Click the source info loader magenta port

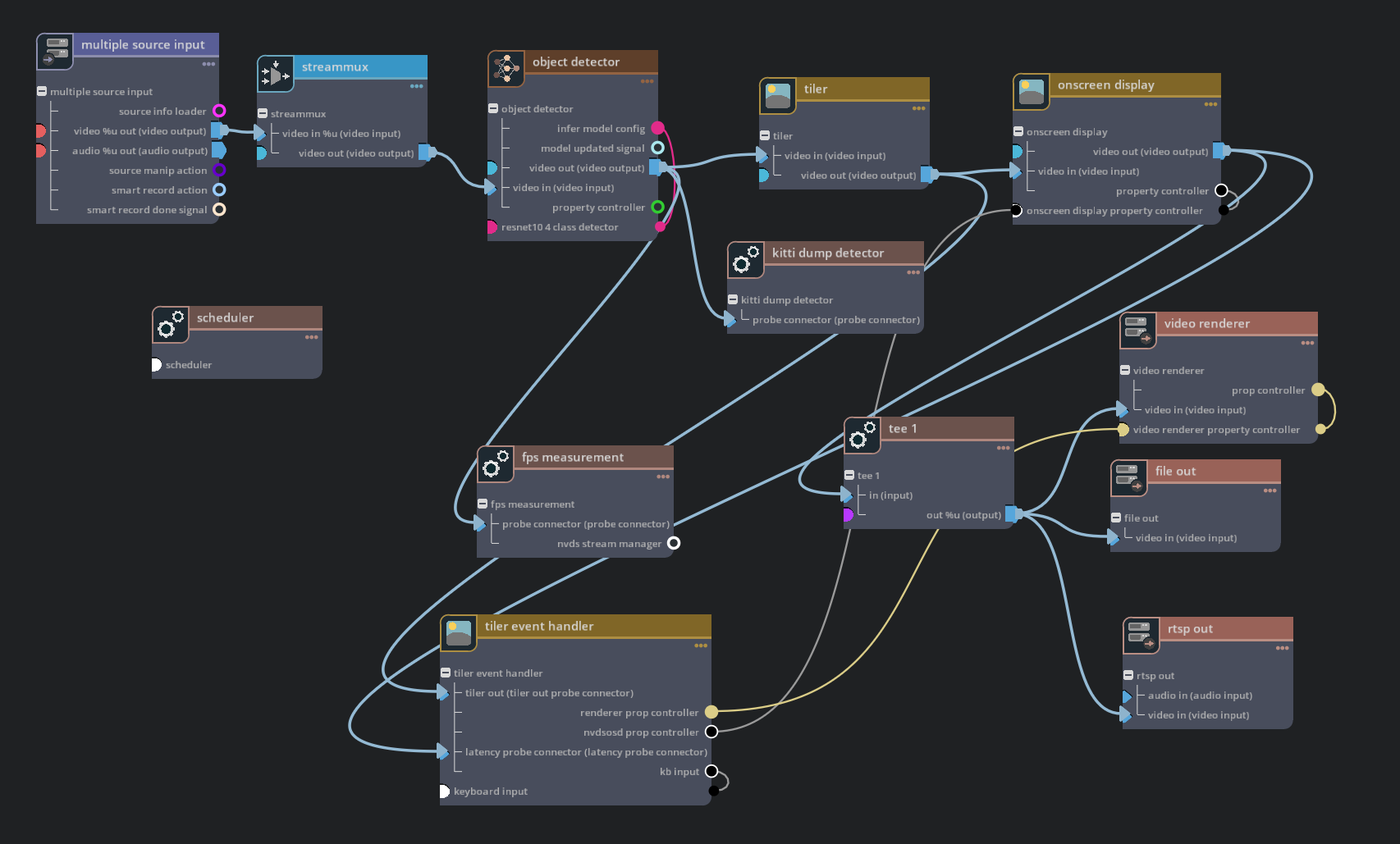(219, 111)
